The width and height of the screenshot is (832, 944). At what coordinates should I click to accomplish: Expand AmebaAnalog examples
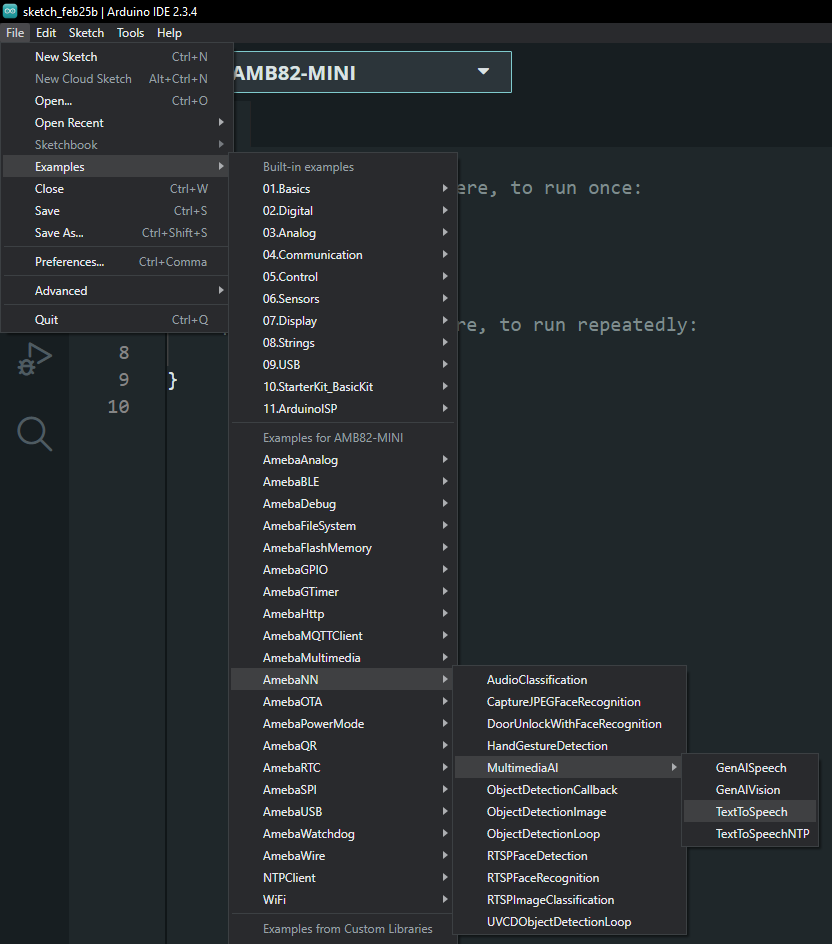pos(343,460)
